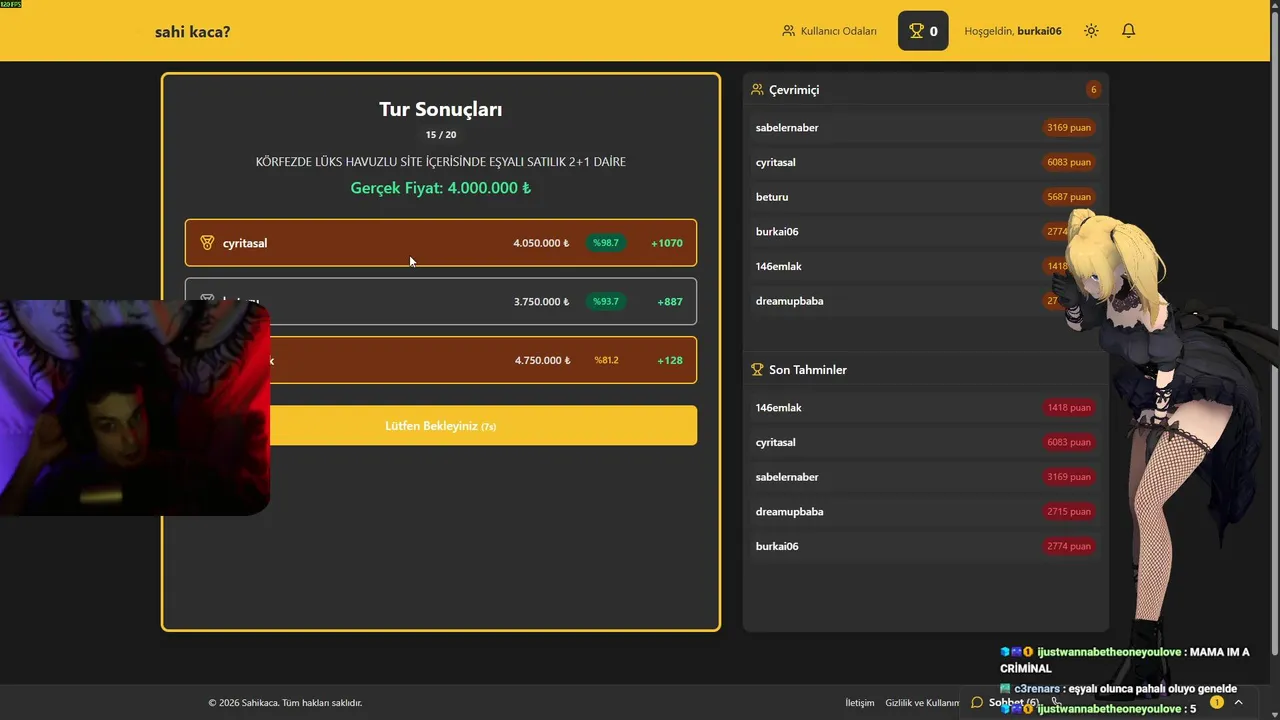Click the Kullanıcı Odaları people icon
This screenshot has height=720, width=1280.
(788, 31)
